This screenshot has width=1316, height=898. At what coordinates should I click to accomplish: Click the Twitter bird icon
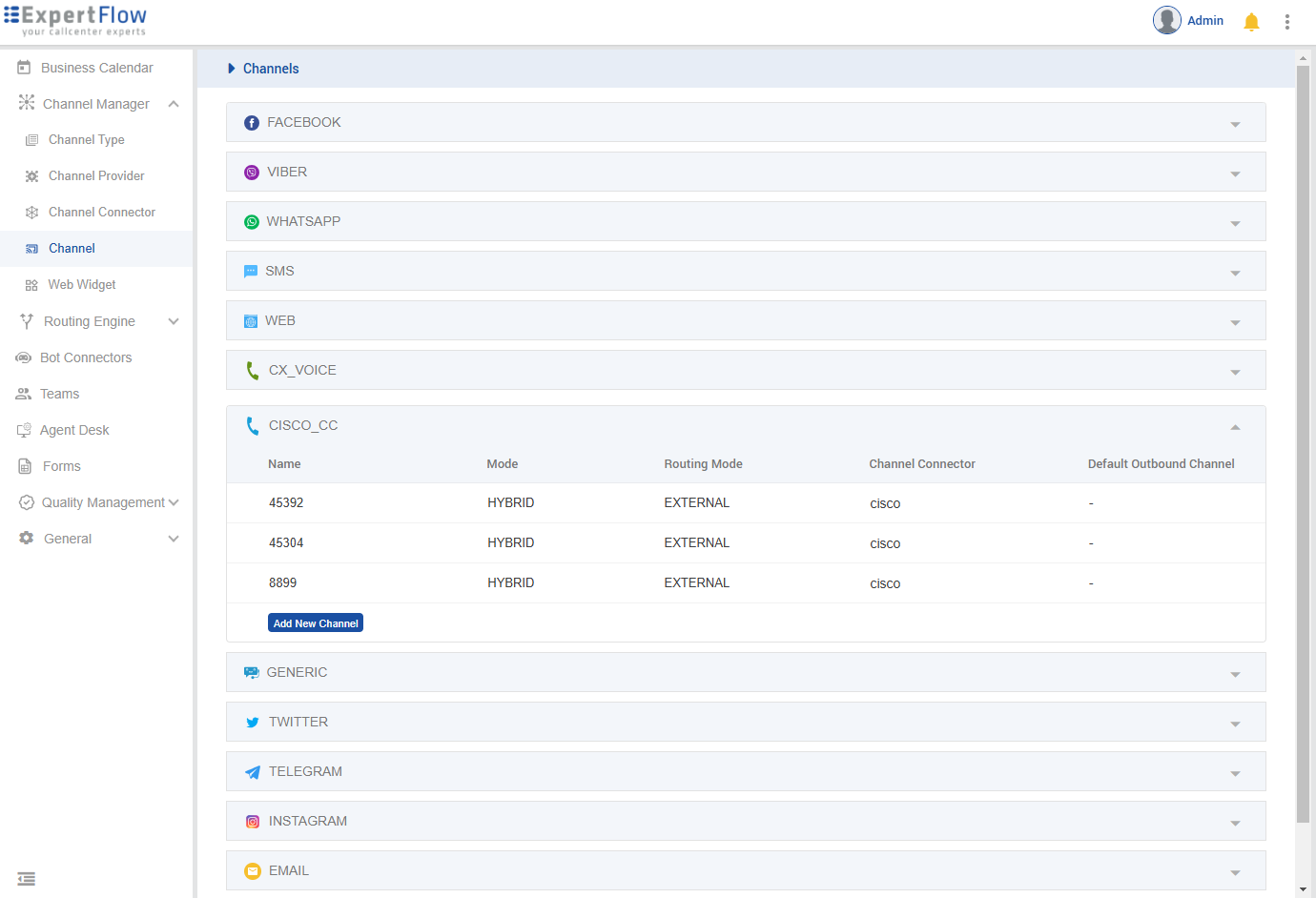point(253,723)
